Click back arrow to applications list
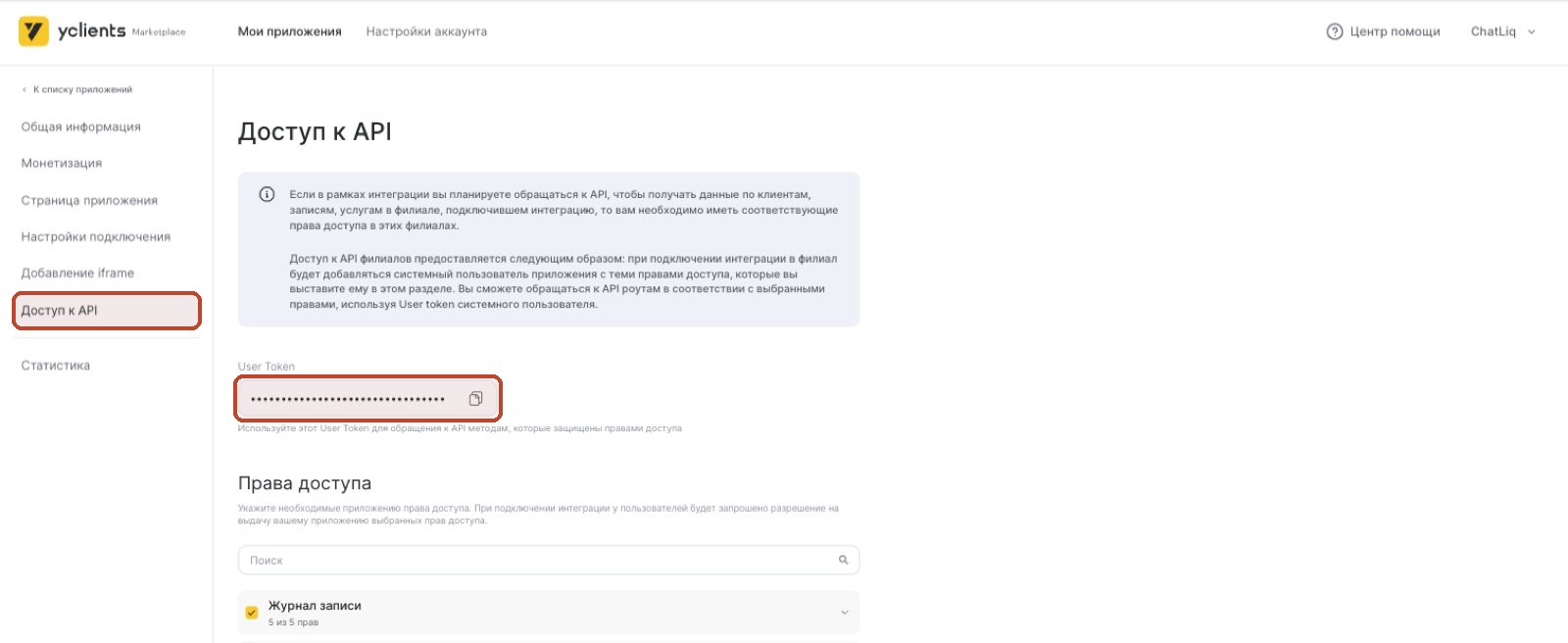Screen dimensions: 1568x643 [24, 89]
